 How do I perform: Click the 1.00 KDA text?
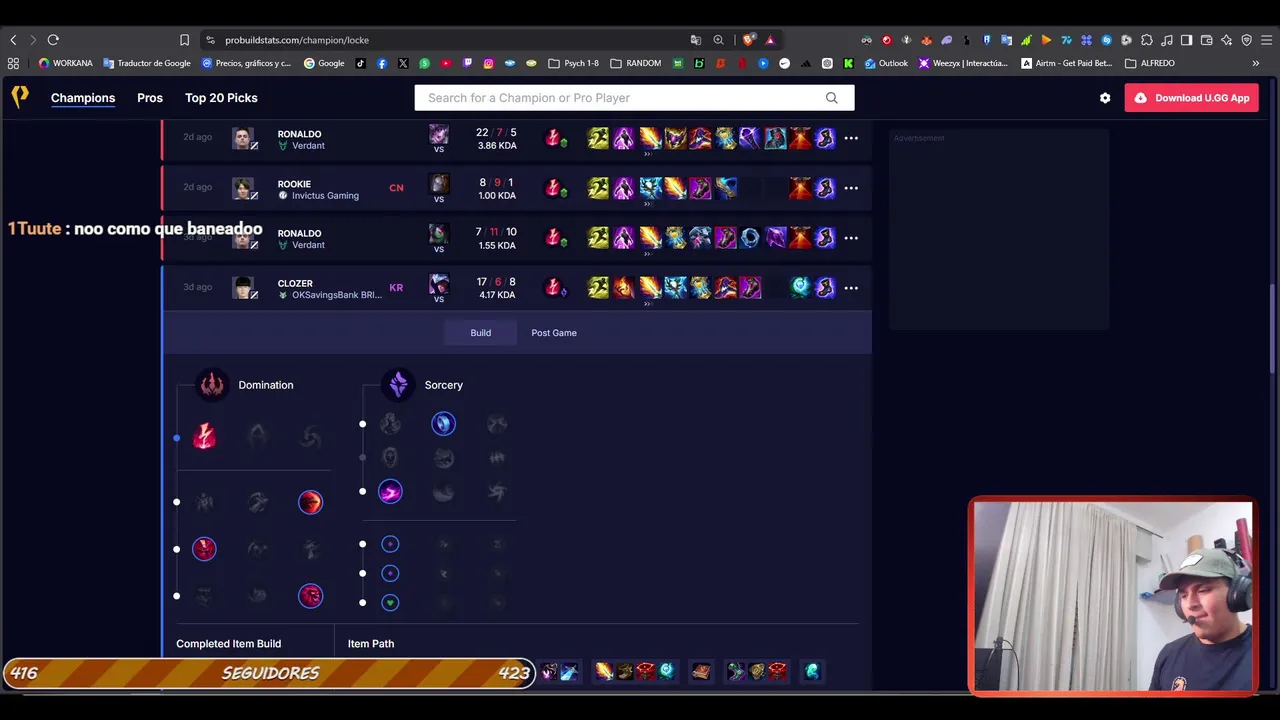pyautogui.click(x=497, y=196)
